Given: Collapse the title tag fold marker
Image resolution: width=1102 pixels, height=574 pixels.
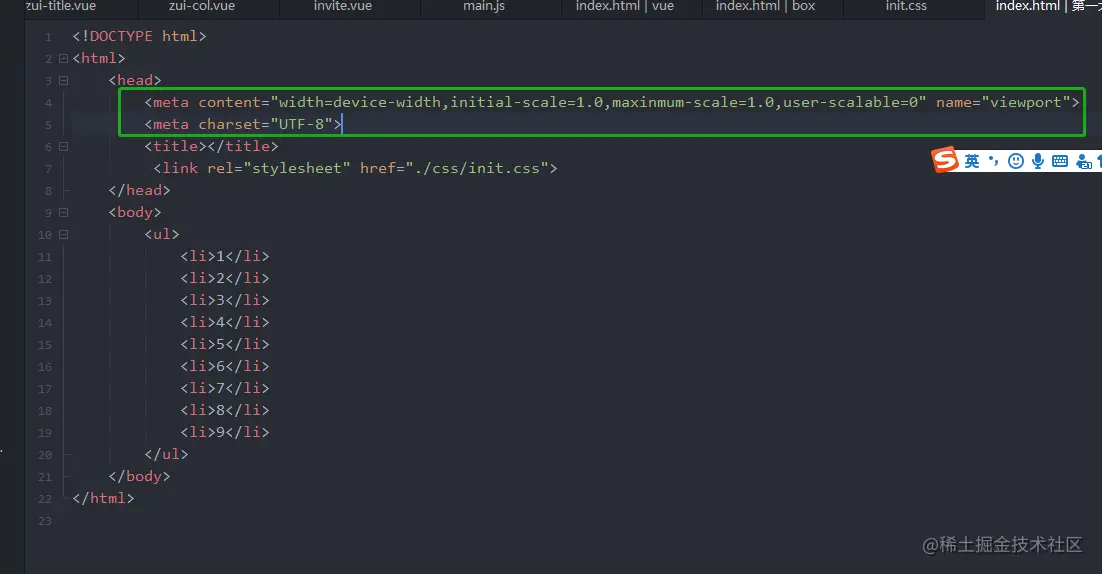Looking at the screenshot, I should 63,147.
